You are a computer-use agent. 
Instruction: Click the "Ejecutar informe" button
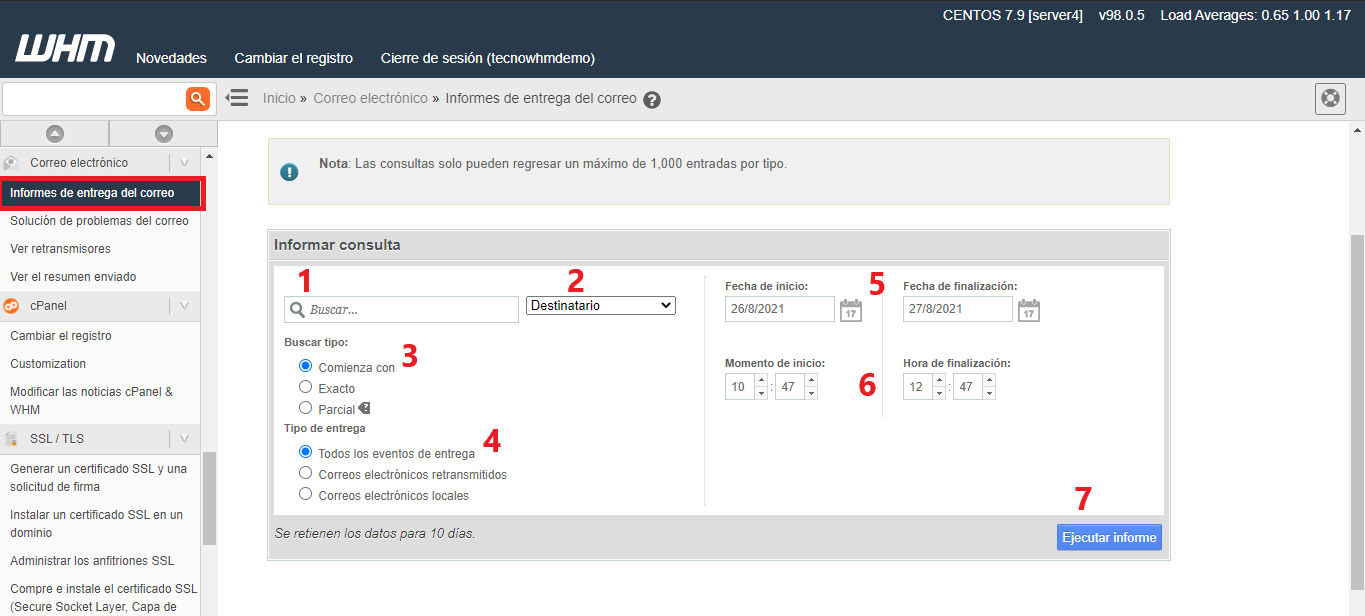1109,537
